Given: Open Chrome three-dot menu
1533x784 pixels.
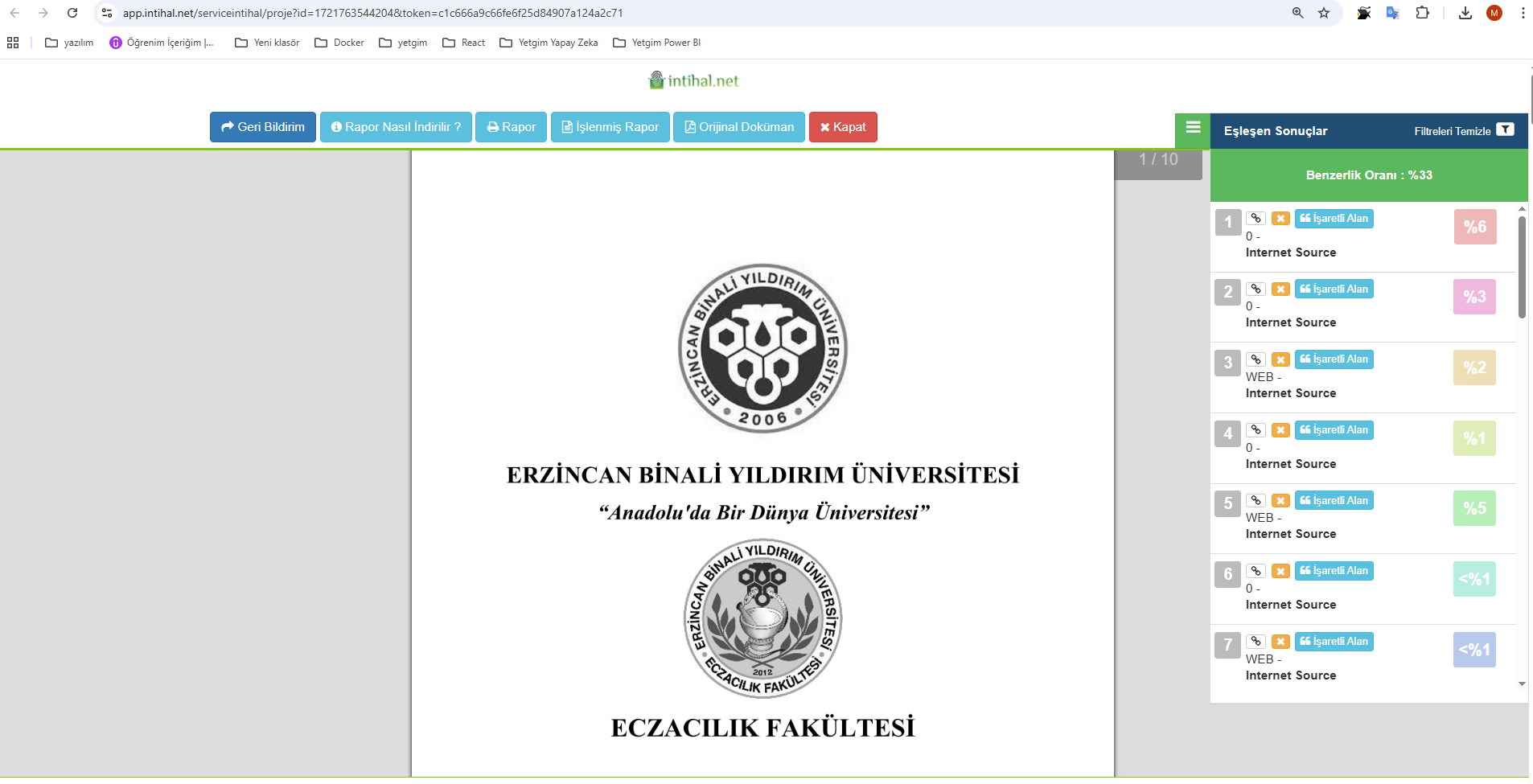Looking at the screenshot, I should click(1523, 13).
